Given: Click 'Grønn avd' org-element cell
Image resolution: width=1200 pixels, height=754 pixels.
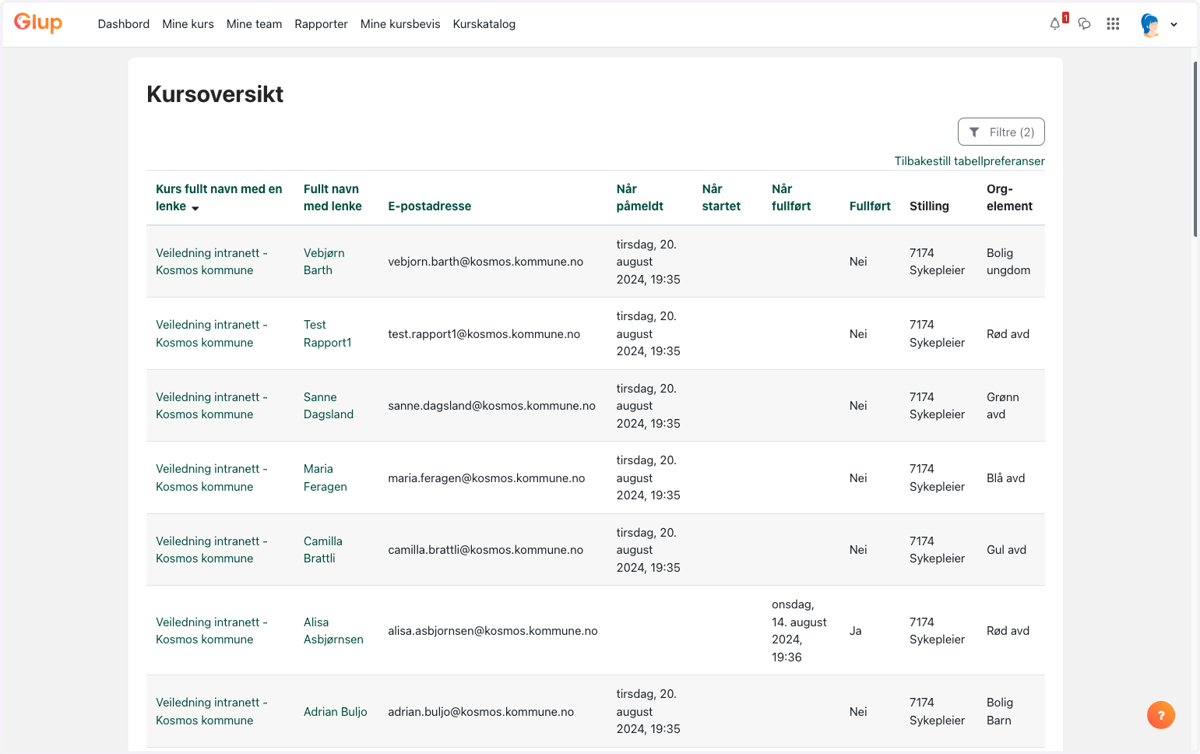Looking at the screenshot, I should tap(1003, 405).
